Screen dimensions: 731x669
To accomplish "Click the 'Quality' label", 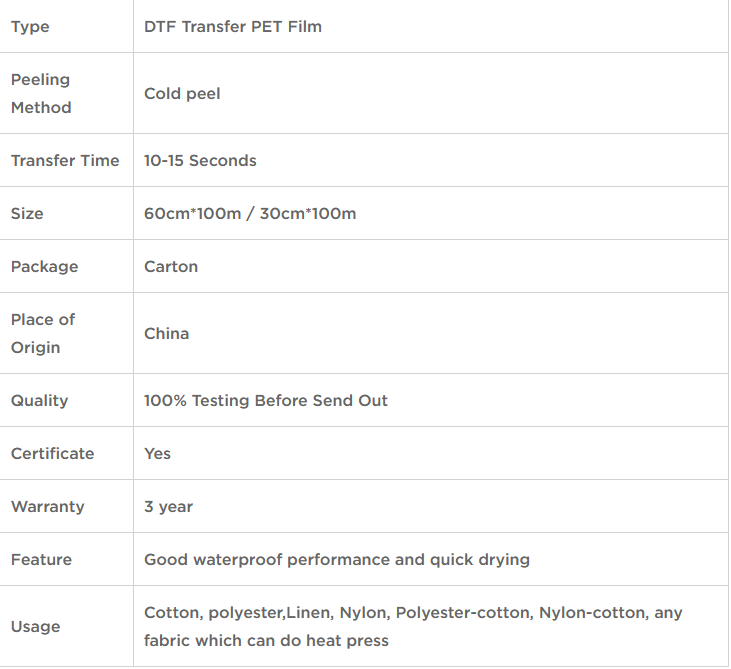I will 39,400.
